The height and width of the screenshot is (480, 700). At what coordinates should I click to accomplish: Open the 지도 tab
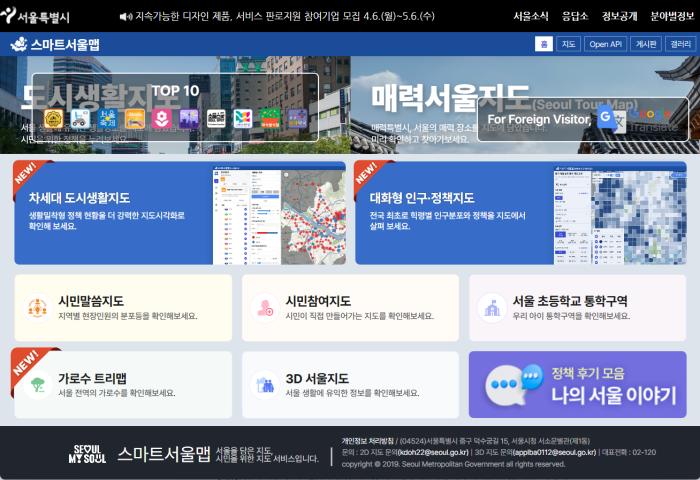click(568, 44)
